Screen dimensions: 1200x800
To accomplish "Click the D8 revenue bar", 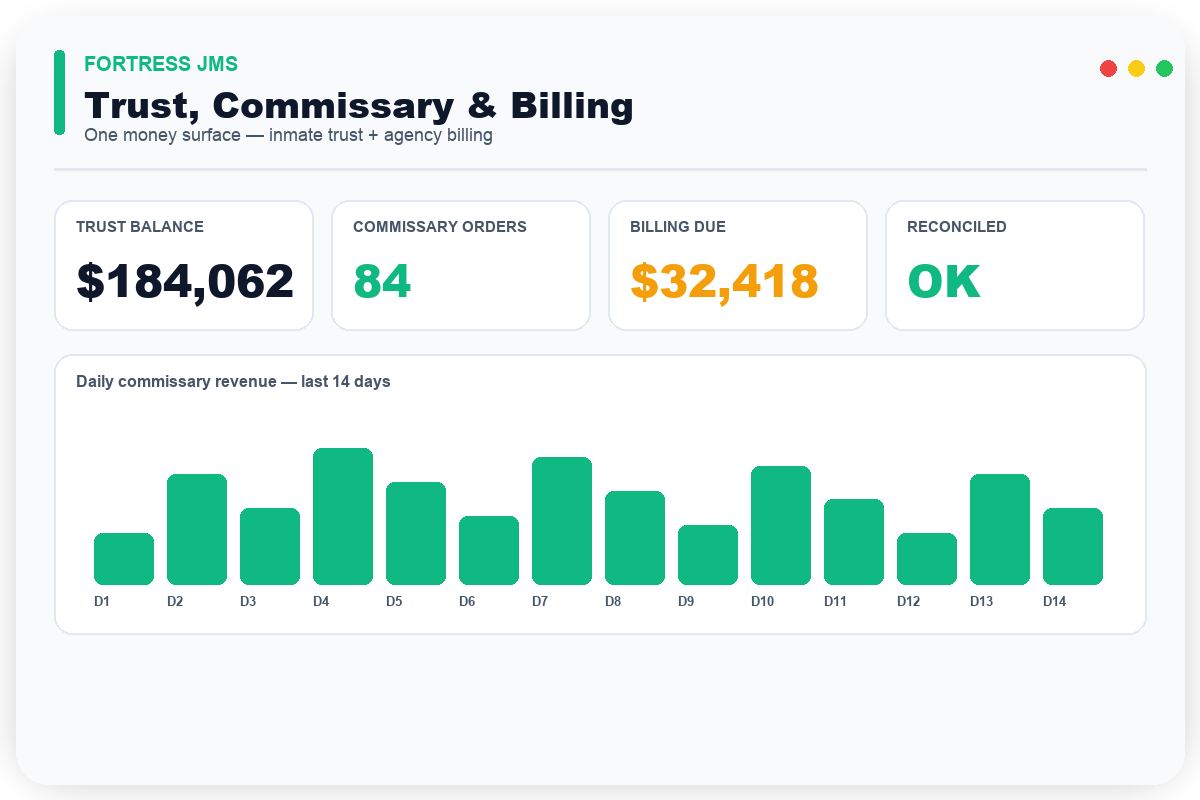I will [635, 538].
